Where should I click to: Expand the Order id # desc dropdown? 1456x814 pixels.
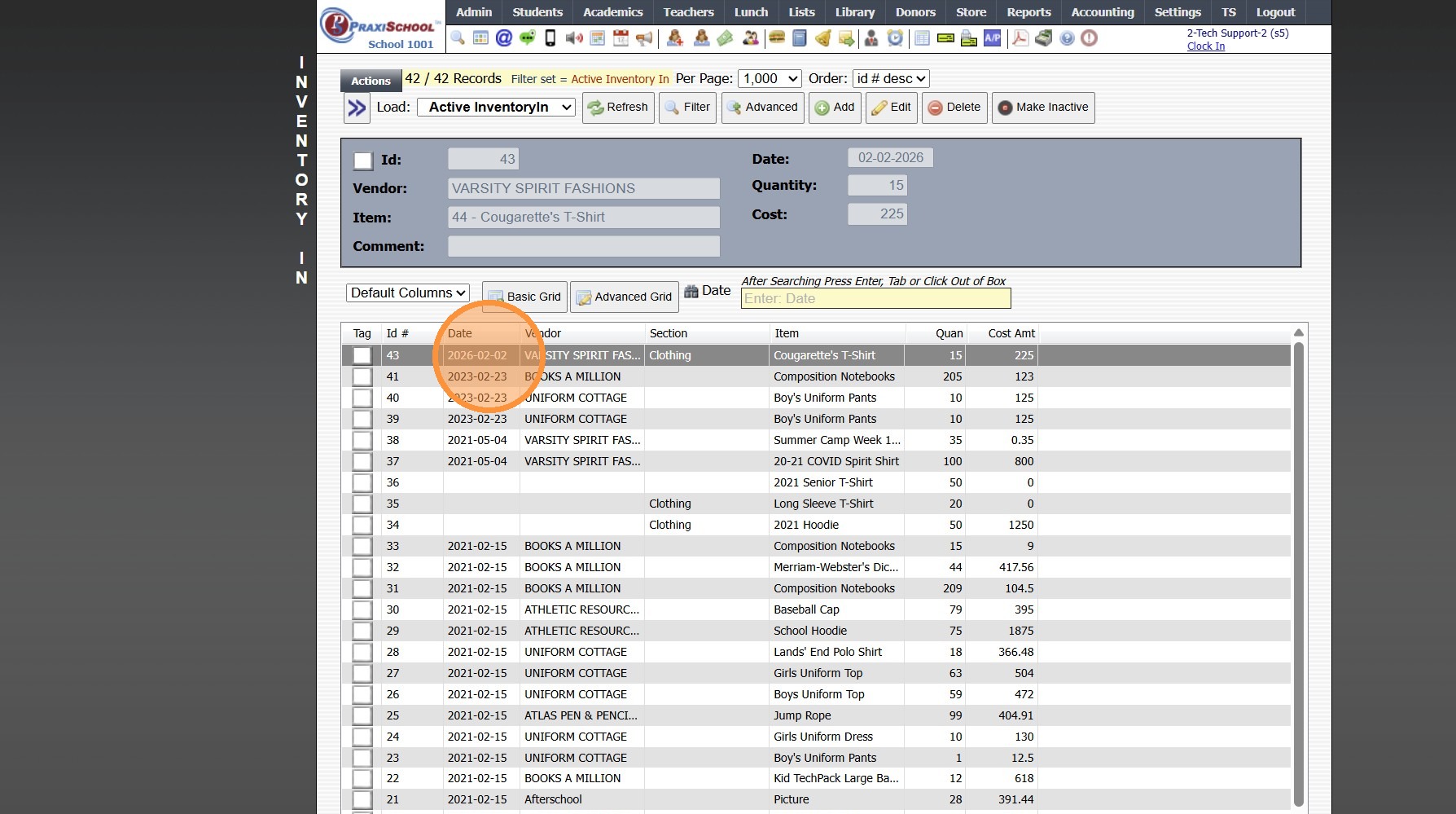click(x=890, y=79)
